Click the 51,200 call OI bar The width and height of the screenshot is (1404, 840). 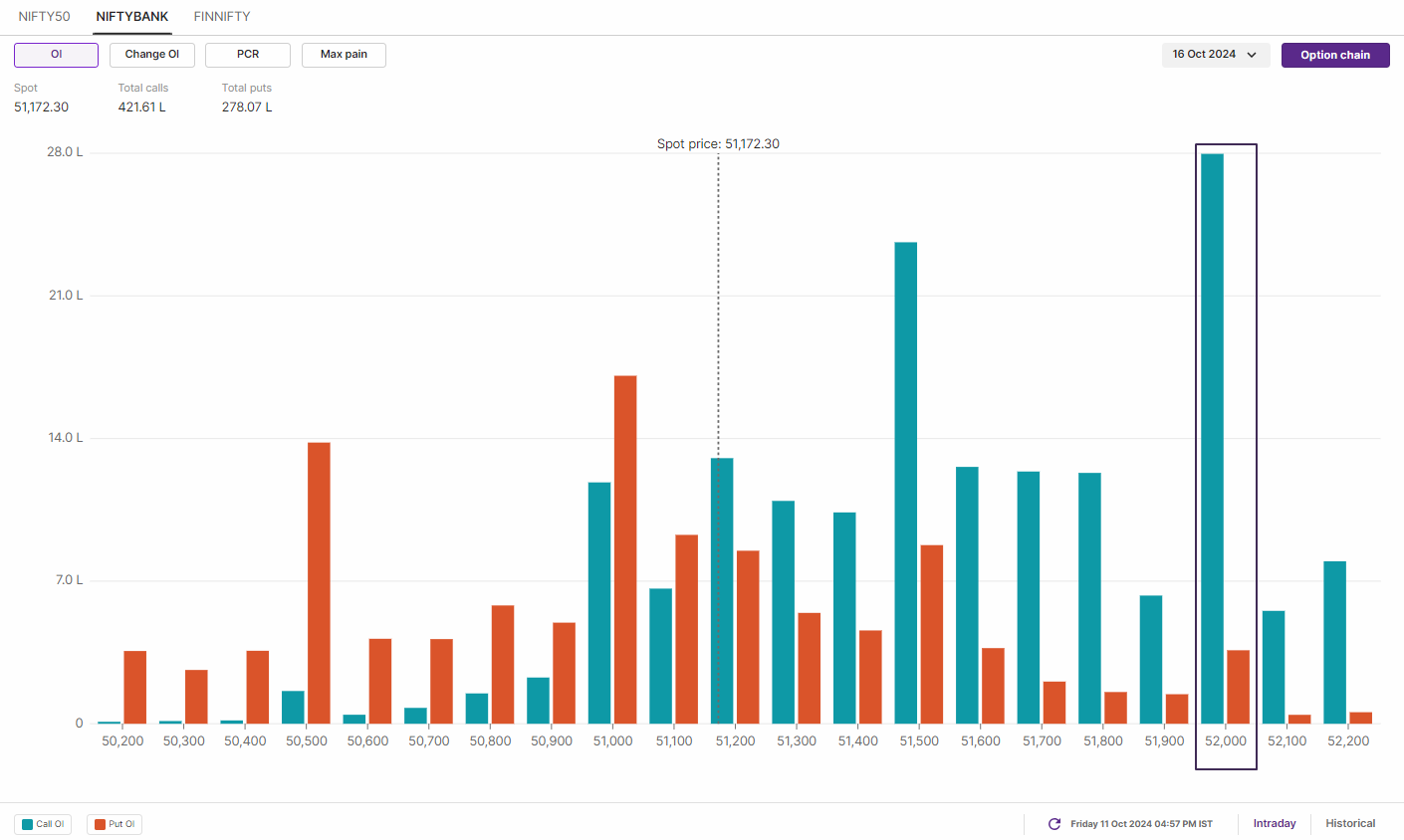722,591
